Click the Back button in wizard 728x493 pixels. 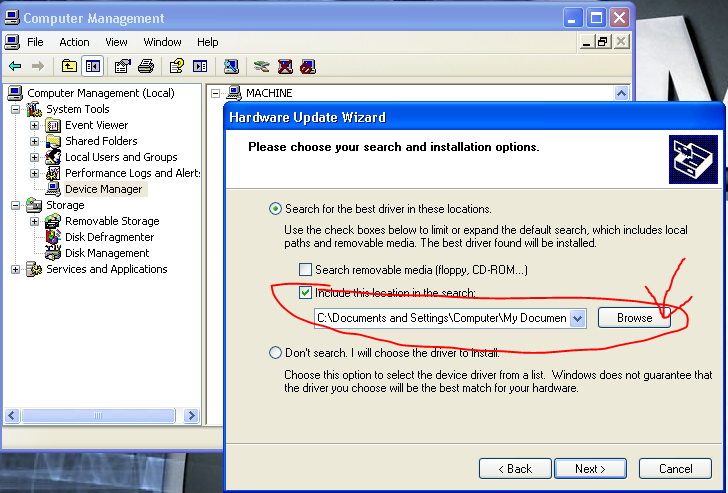coord(515,469)
